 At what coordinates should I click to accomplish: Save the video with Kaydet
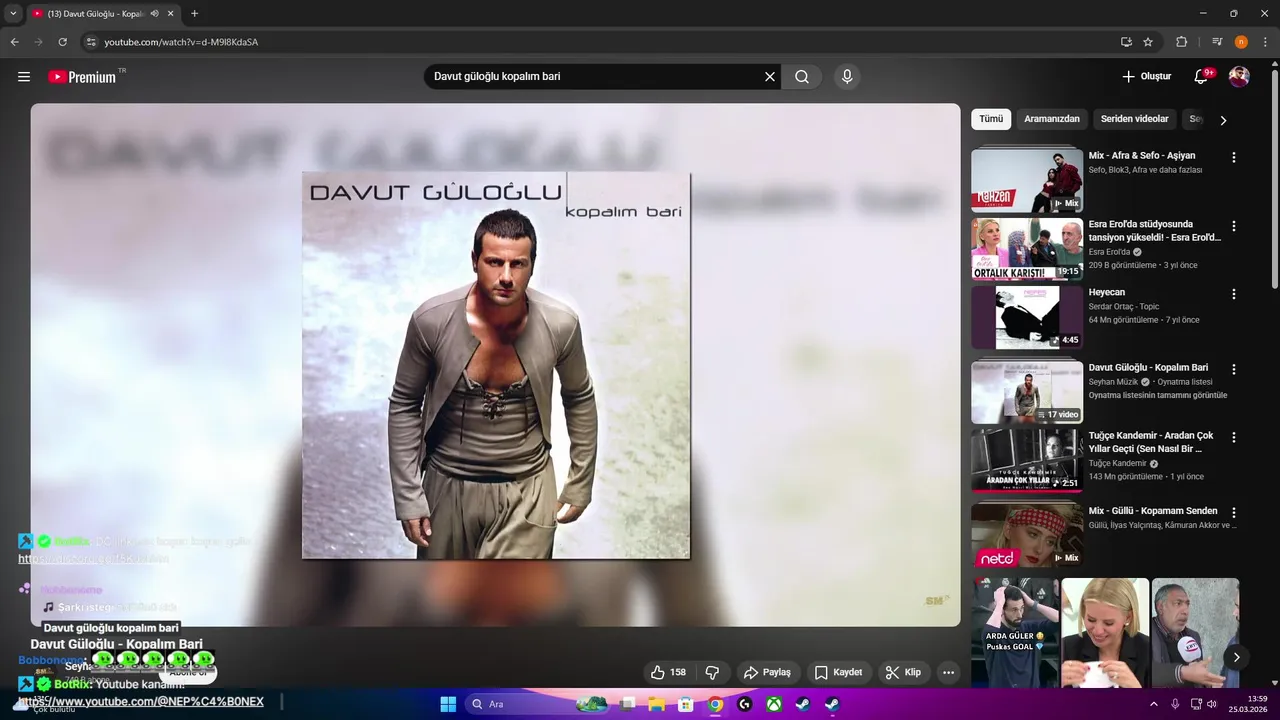pyautogui.click(x=838, y=672)
